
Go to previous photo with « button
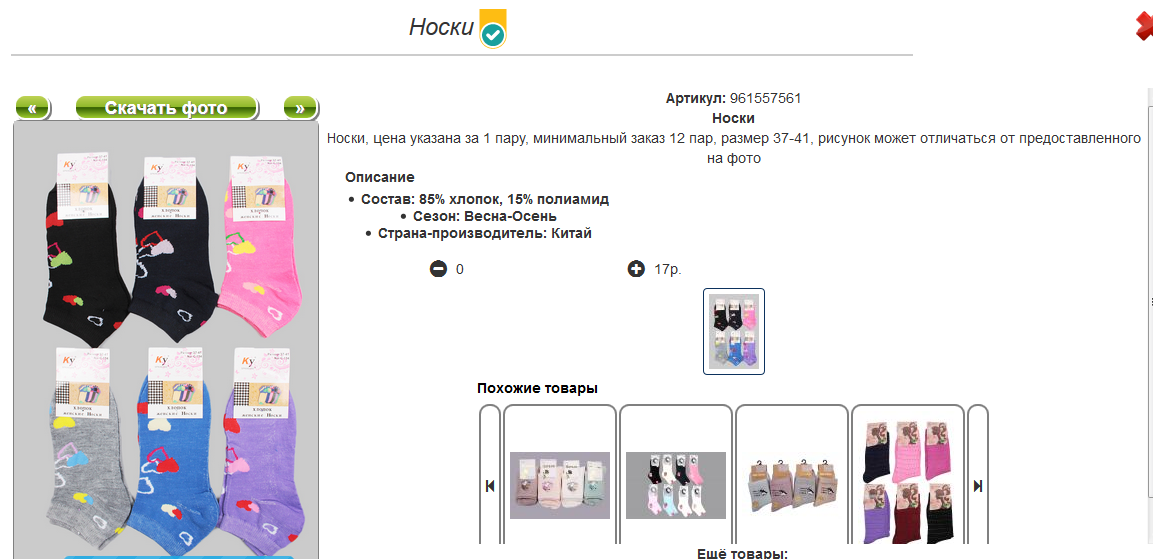tap(32, 108)
